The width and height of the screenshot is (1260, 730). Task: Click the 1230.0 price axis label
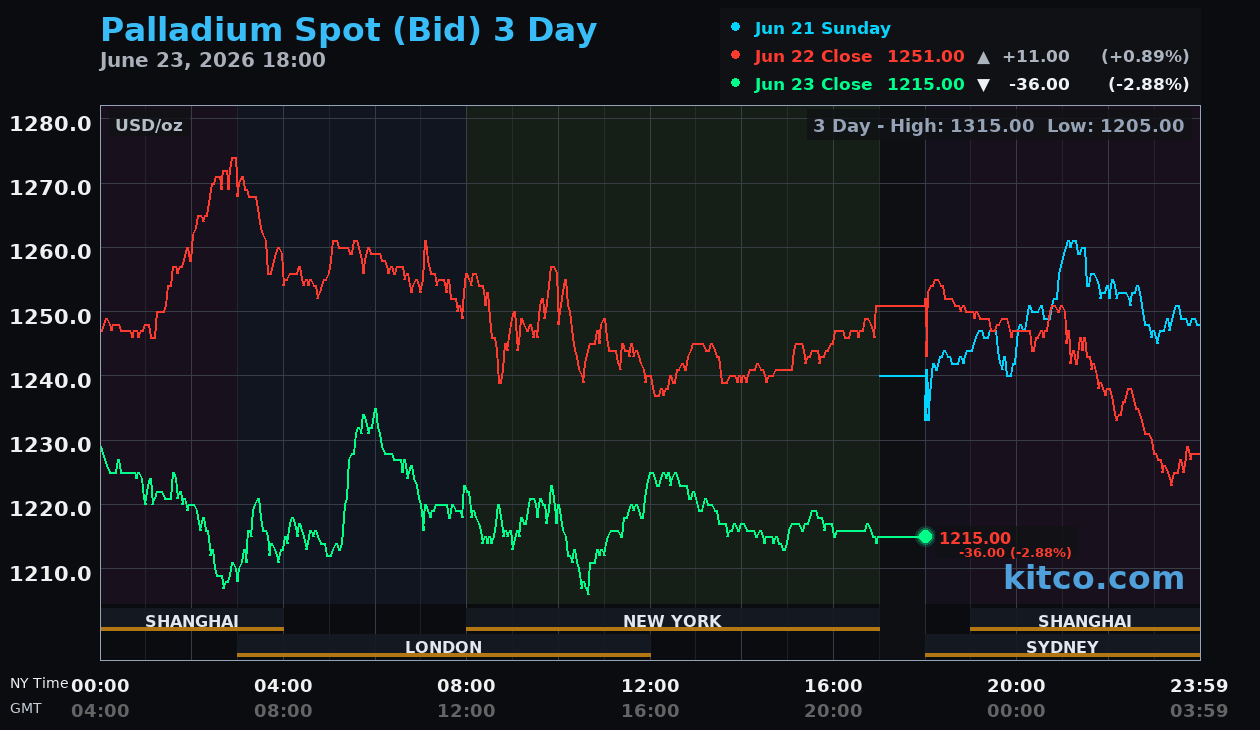point(51,444)
